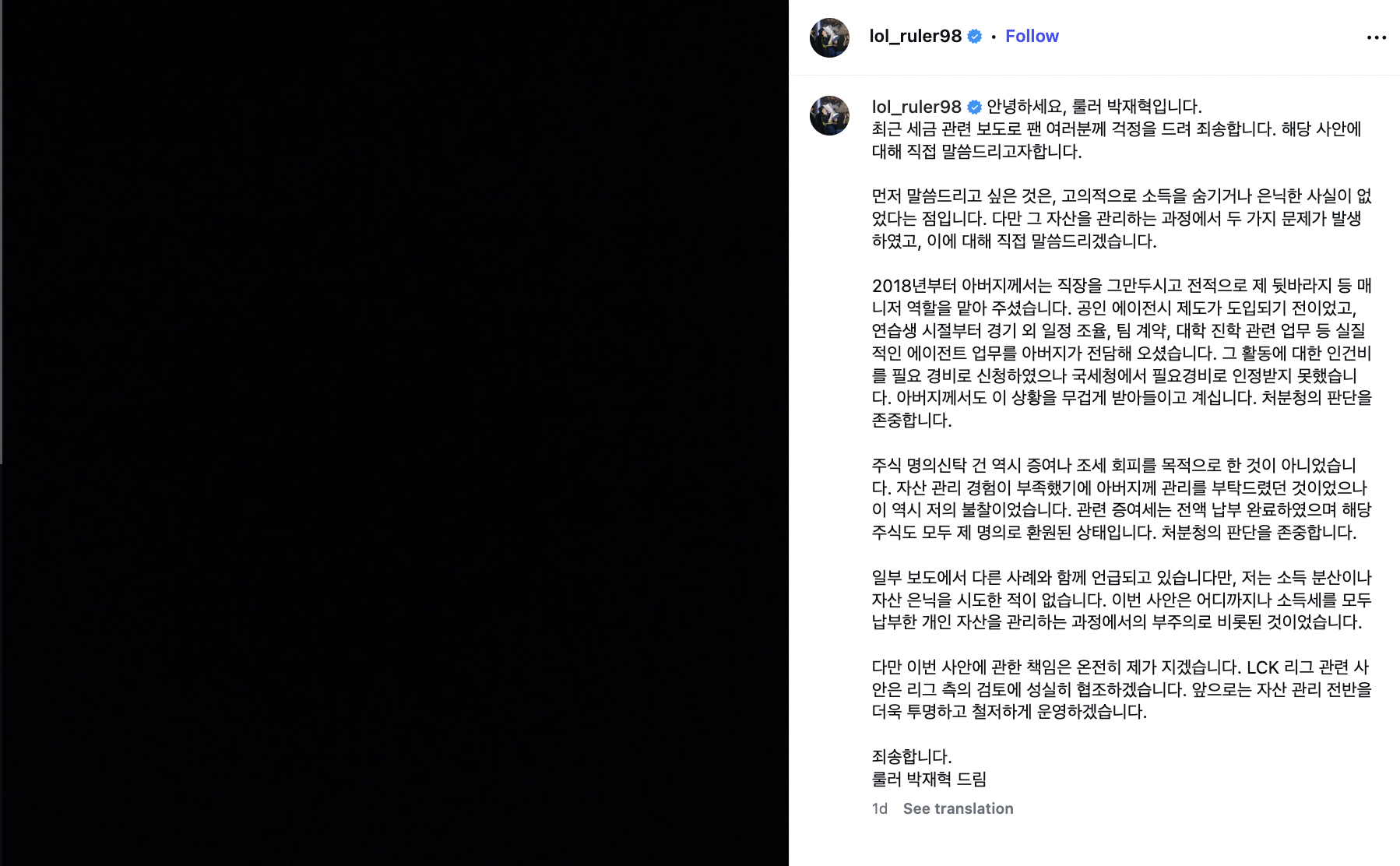Click the paragraph starting 2018년부터 아버지께서는
Viewport: 1400px width, 866px height.
[x=1121, y=353]
